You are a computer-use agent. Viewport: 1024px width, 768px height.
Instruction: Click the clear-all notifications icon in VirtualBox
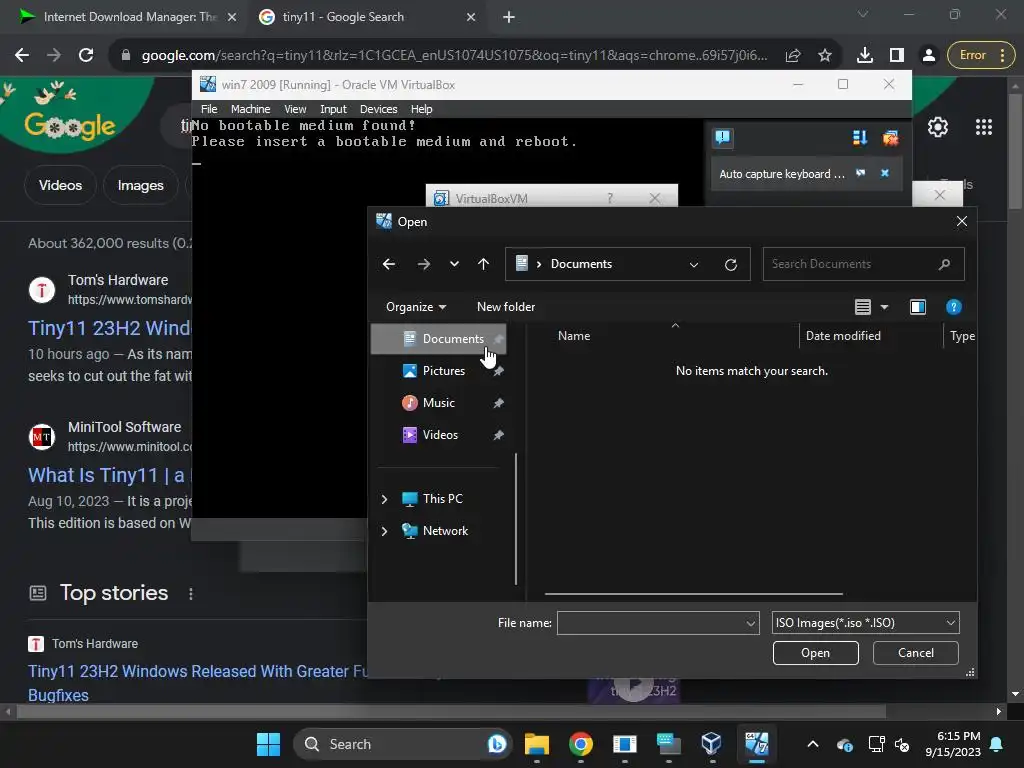(x=890, y=137)
